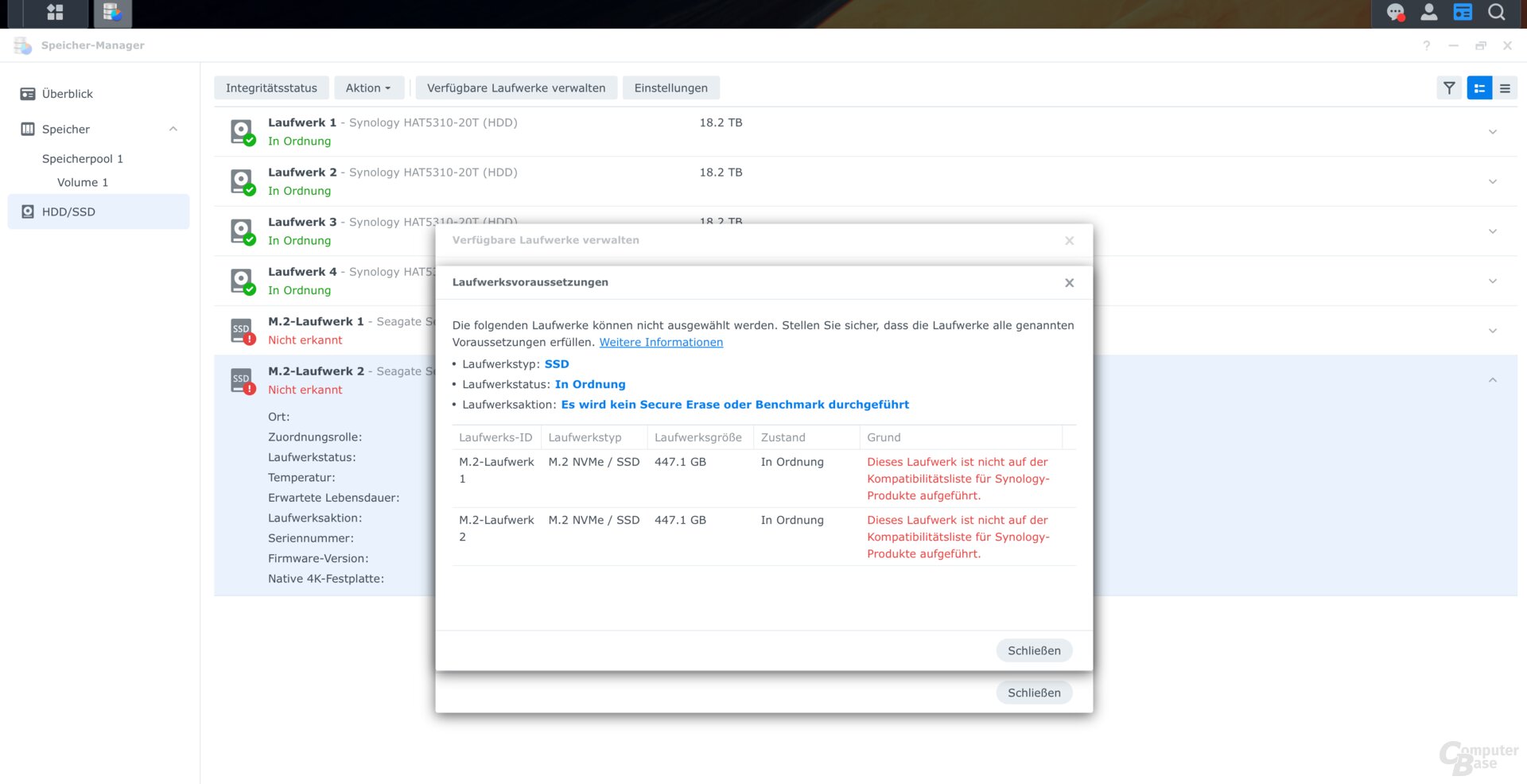Click the Laufwerk 3 drive icon
The image size is (1527, 784).
tap(243, 231)
